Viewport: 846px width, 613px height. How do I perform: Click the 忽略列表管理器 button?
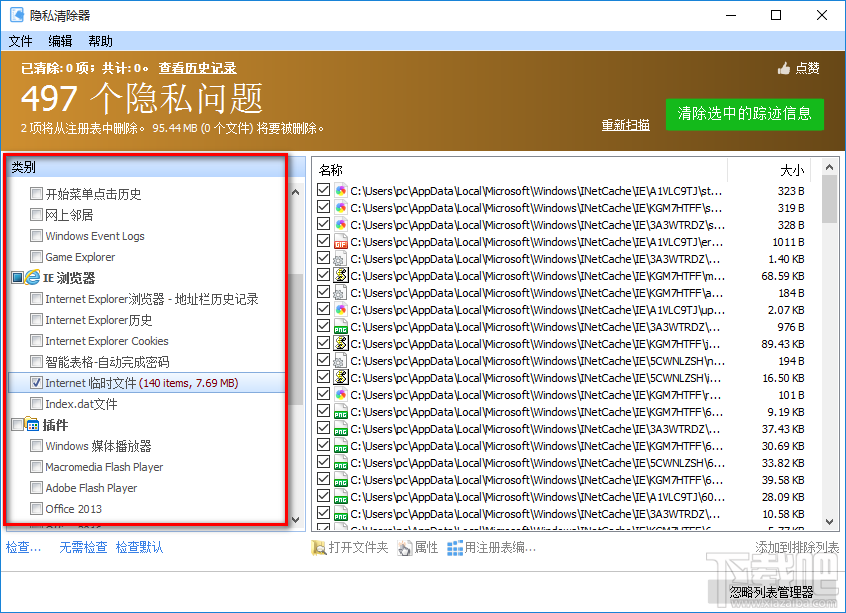[x=771, y=592]
